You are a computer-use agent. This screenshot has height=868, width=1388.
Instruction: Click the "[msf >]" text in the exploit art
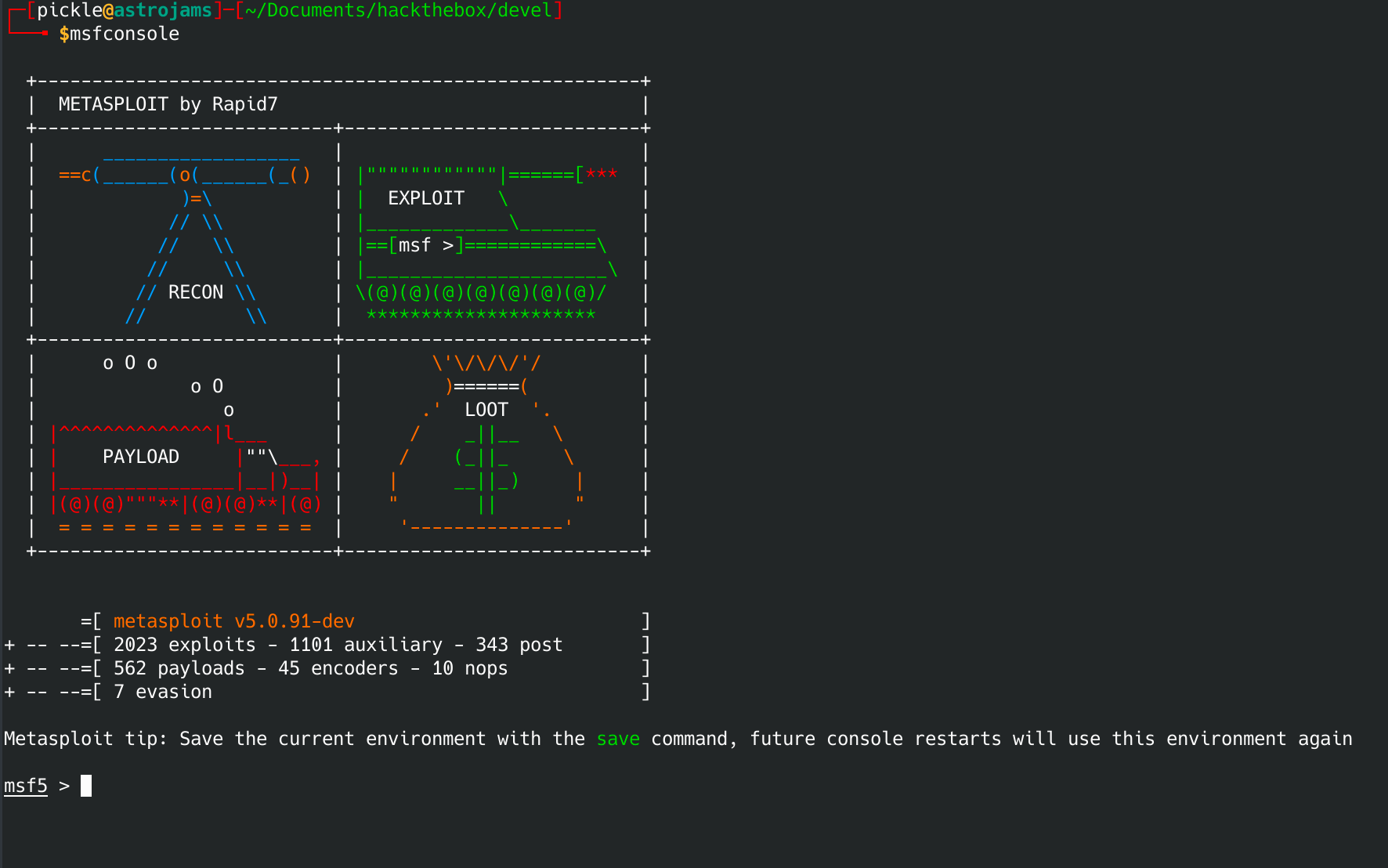point(426,245)
